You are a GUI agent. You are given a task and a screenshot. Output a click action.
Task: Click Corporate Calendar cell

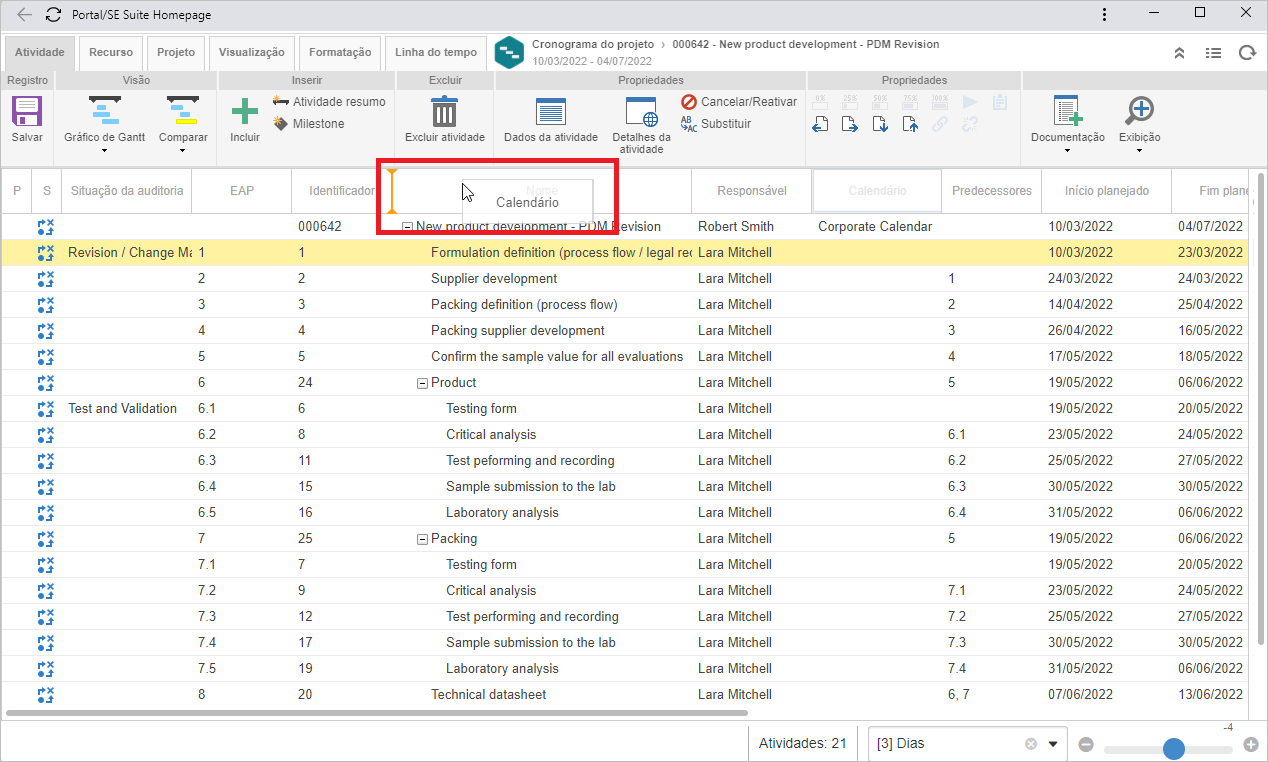click(875, 227)
